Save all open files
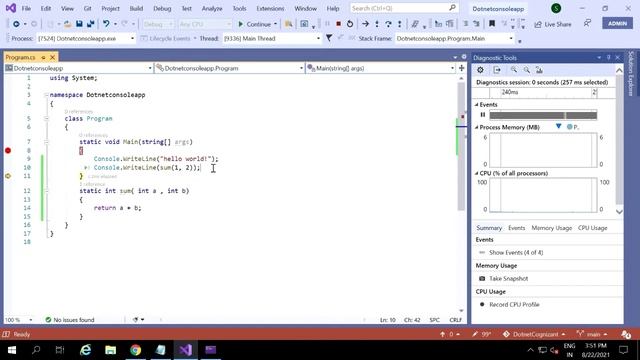This screenshot has height=360, width=640. 90,24
